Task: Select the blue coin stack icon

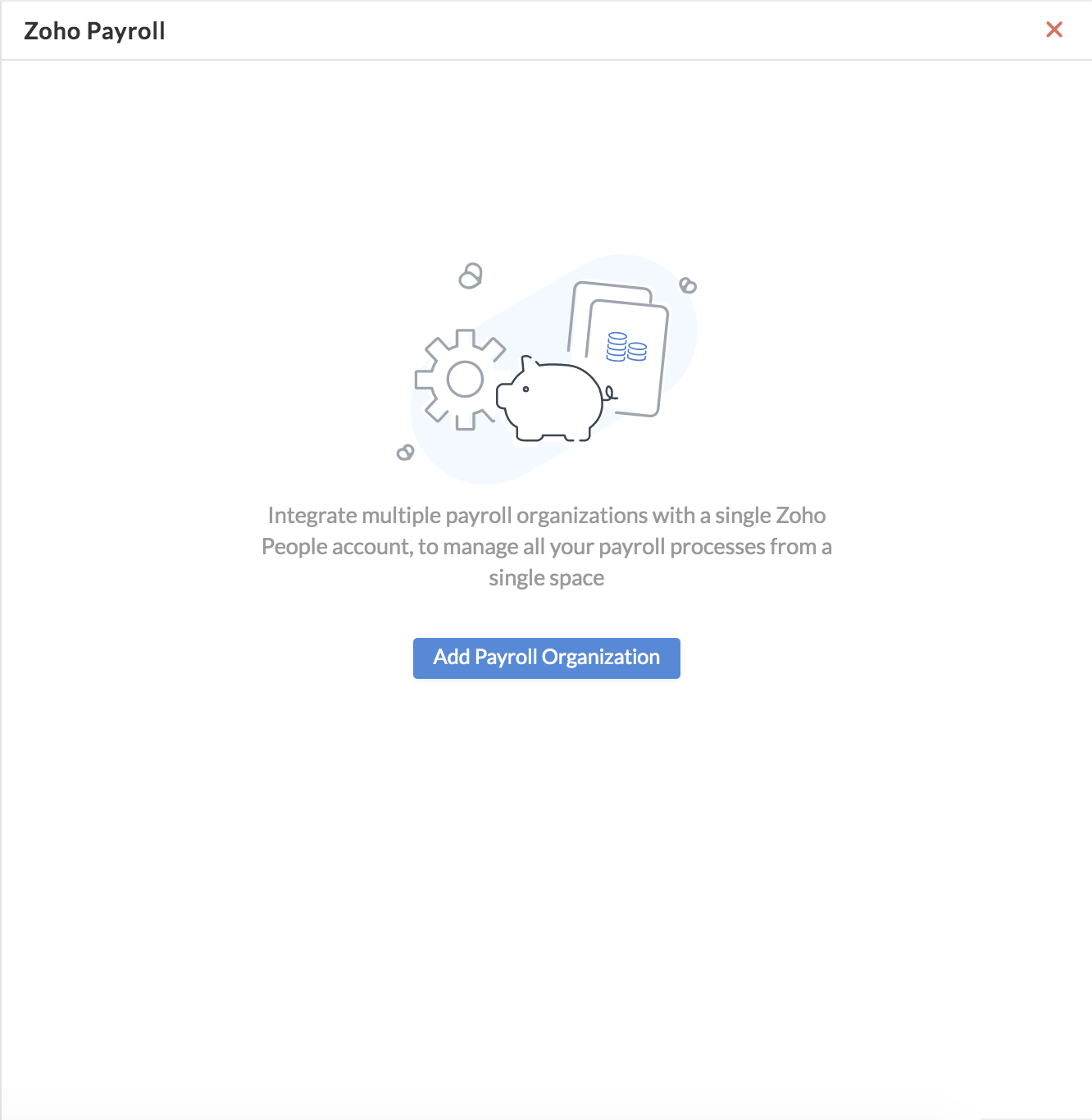Action: [x=626, y=348]
